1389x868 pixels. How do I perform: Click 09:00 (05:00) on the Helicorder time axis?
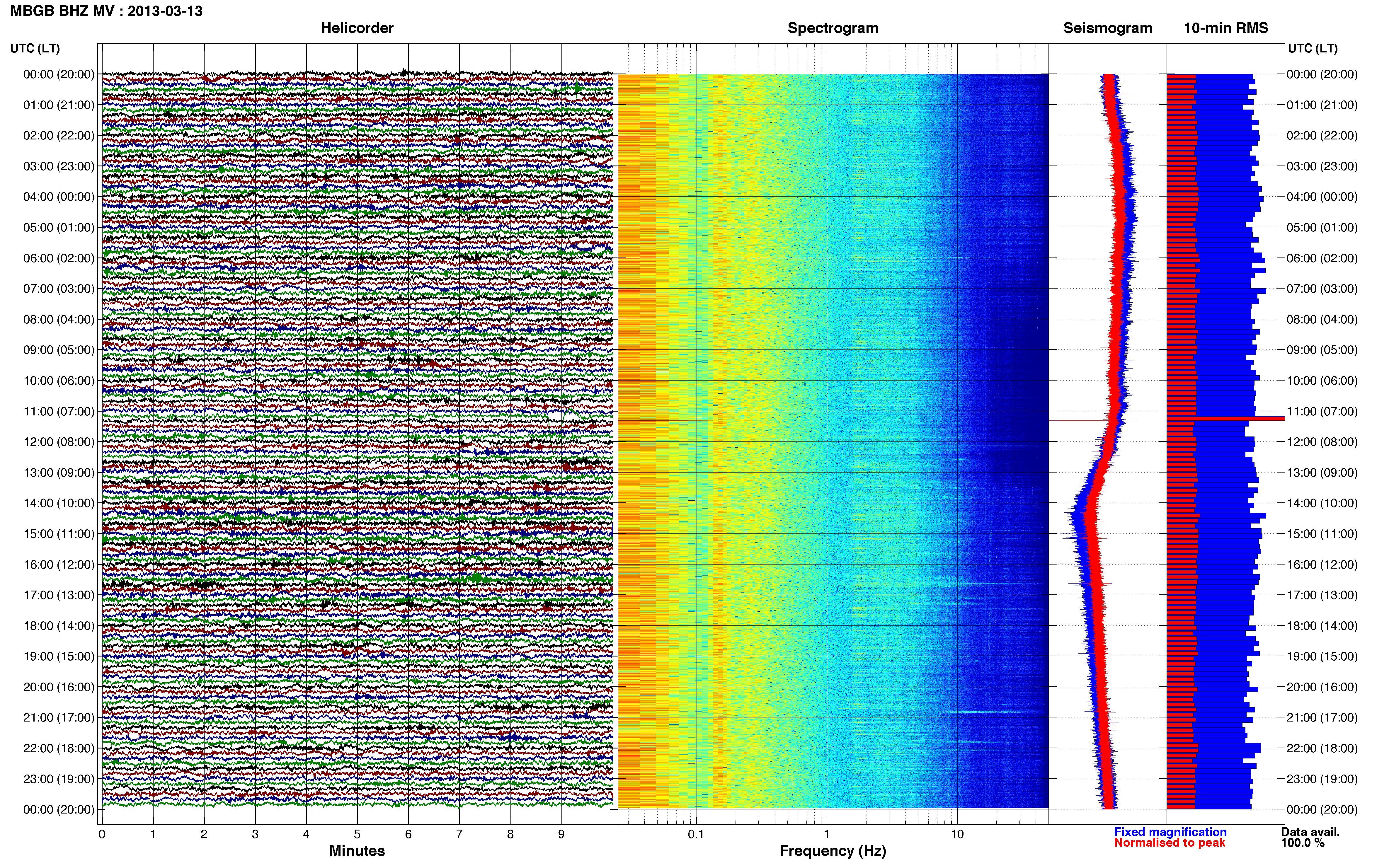click(x=59, y=350)
